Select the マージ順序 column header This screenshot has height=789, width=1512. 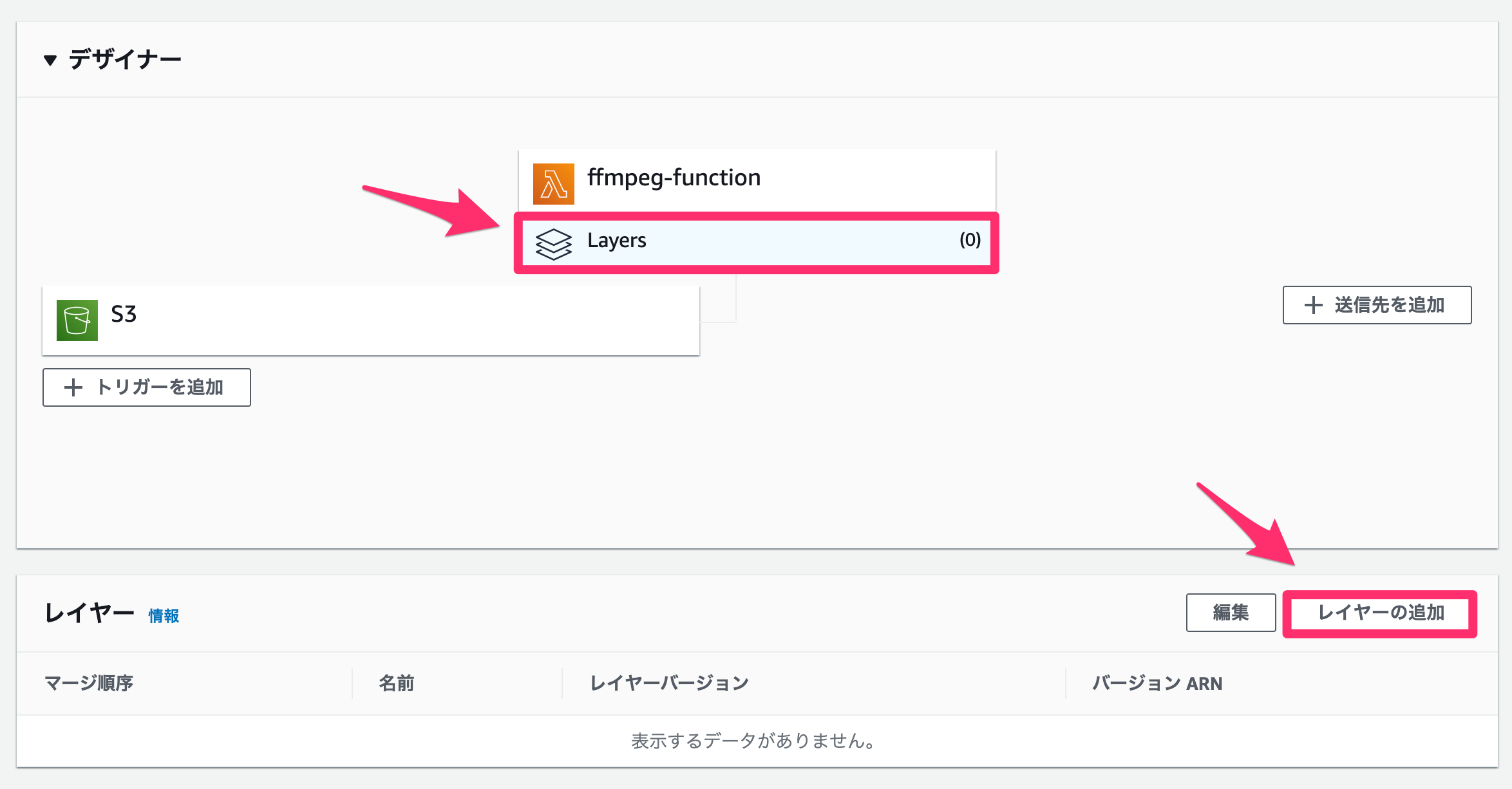pyautogui.click(x=90, y=683)
